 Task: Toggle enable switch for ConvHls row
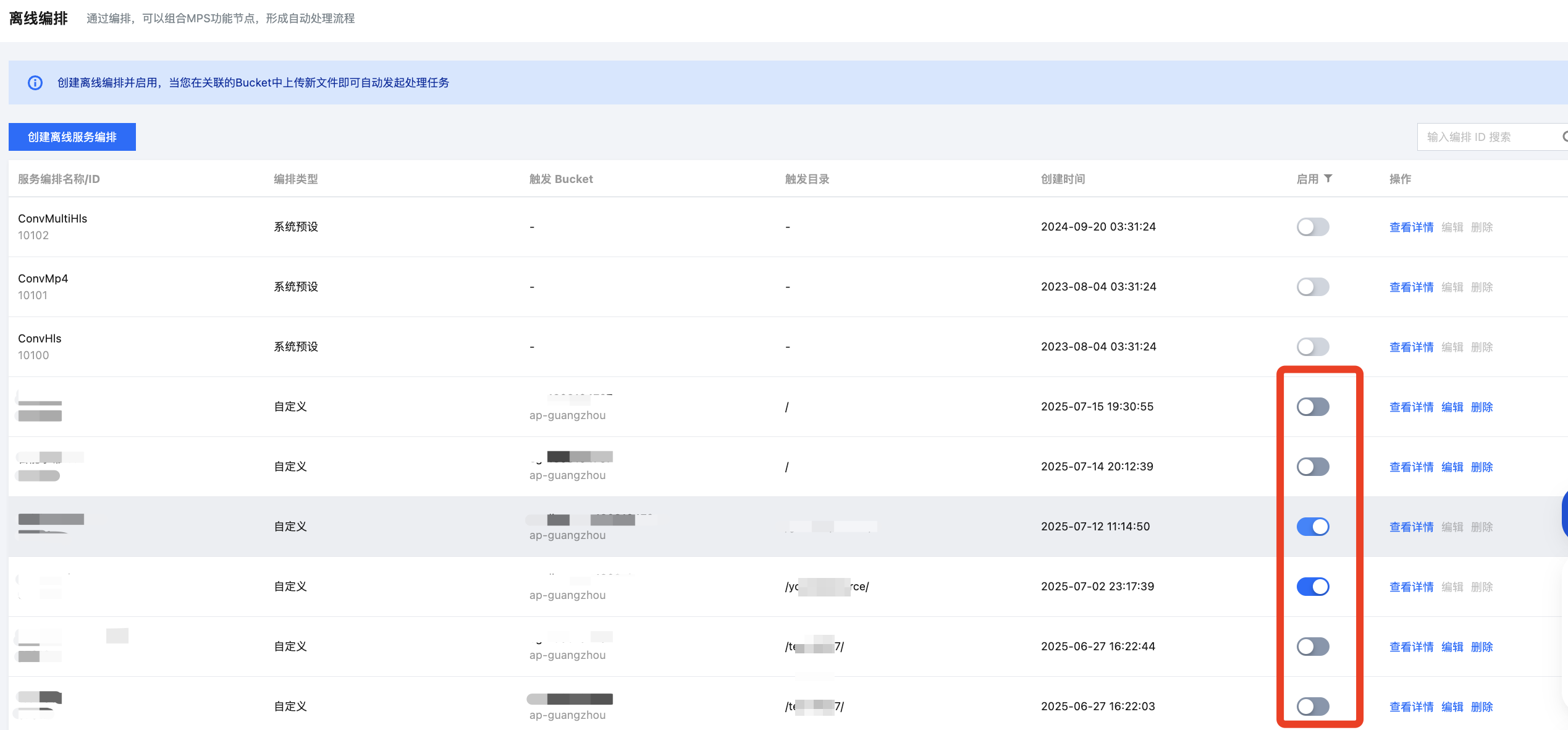[1312, 347]
